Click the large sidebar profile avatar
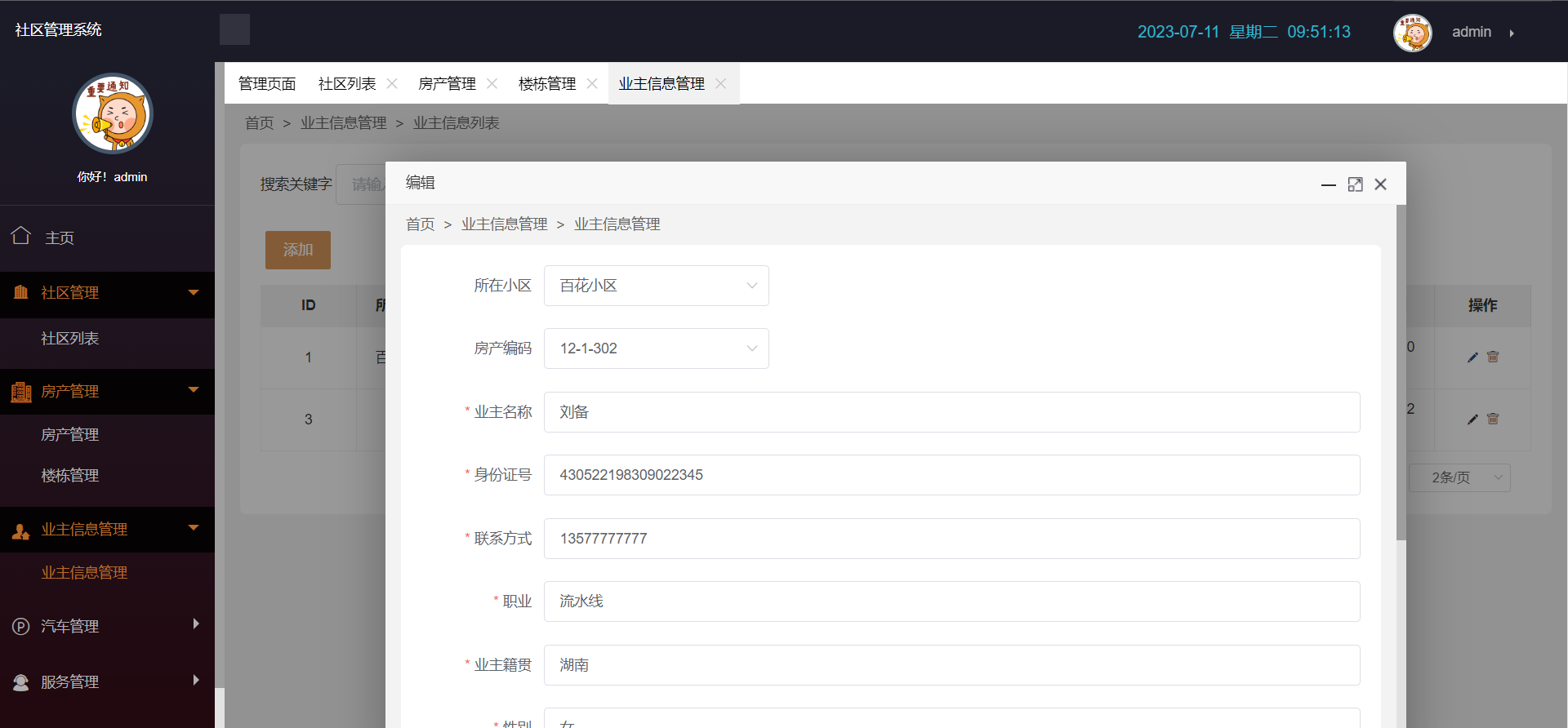Viewport: 1568px width, 728px height. 113,113
